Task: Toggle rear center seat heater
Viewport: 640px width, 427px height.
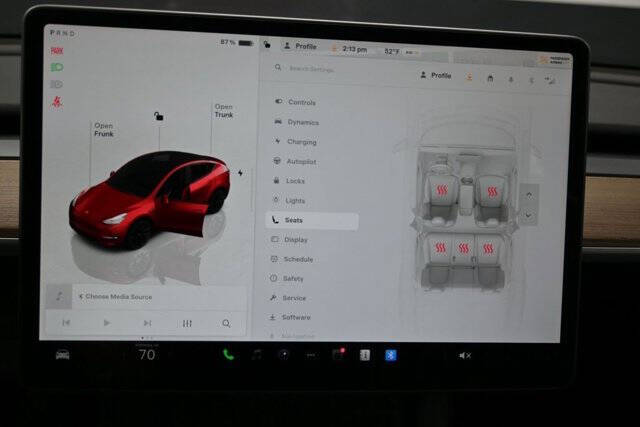Action: pos(464,248)
